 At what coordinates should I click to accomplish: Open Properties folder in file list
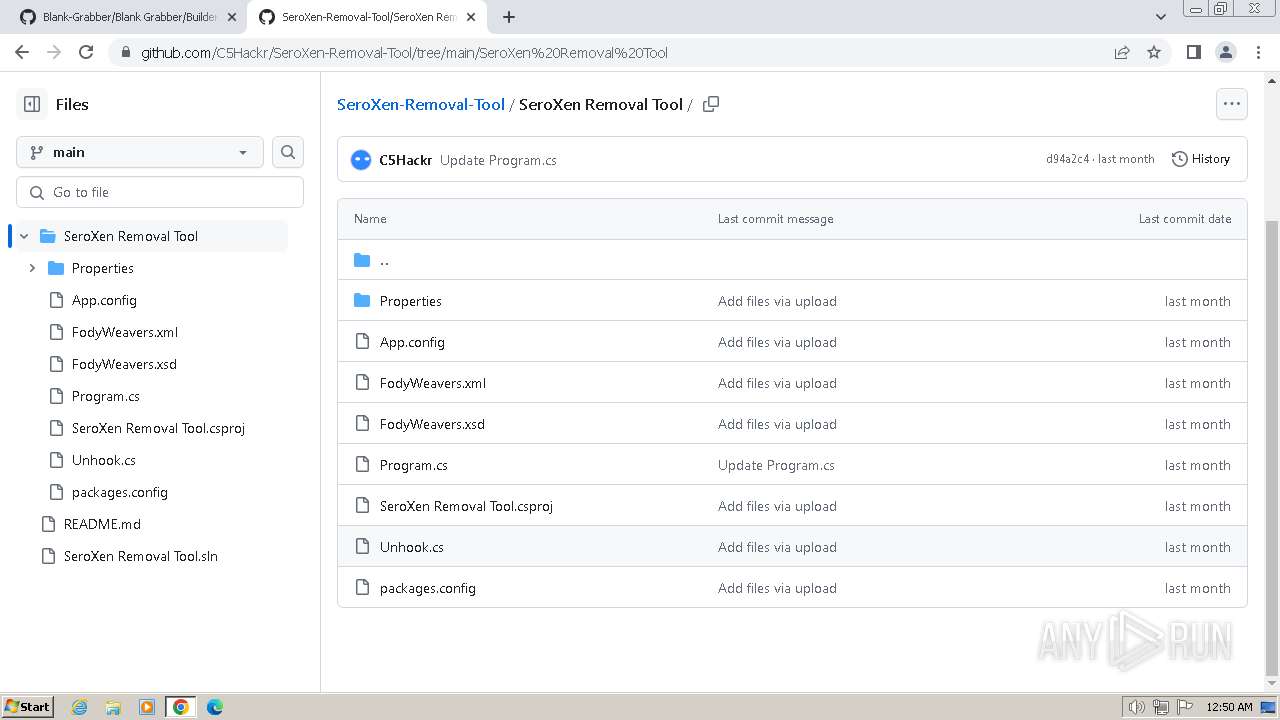pyautogui.click(x=410, y=301)
